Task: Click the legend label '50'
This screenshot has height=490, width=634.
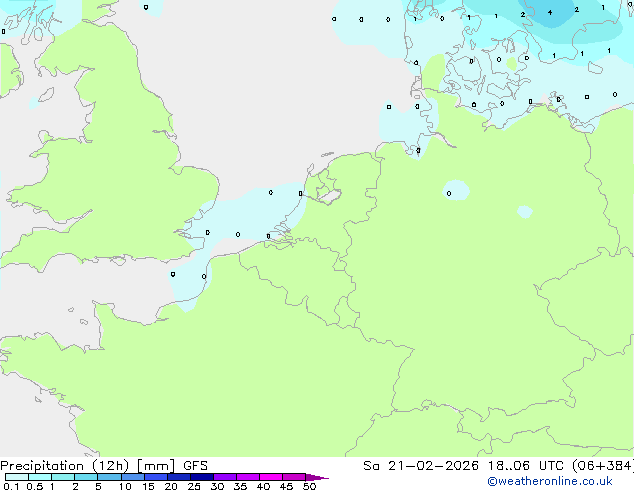Action: point(309,486)
